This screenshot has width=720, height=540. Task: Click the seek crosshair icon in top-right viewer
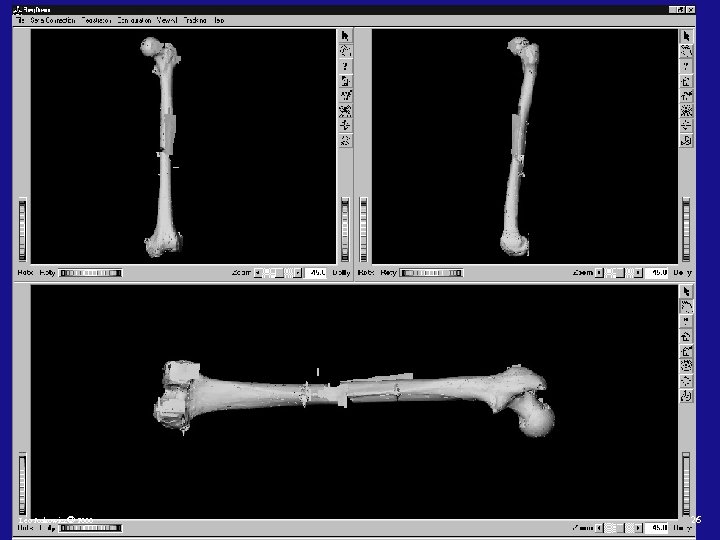pyautogui.click(x=686, y=125)
